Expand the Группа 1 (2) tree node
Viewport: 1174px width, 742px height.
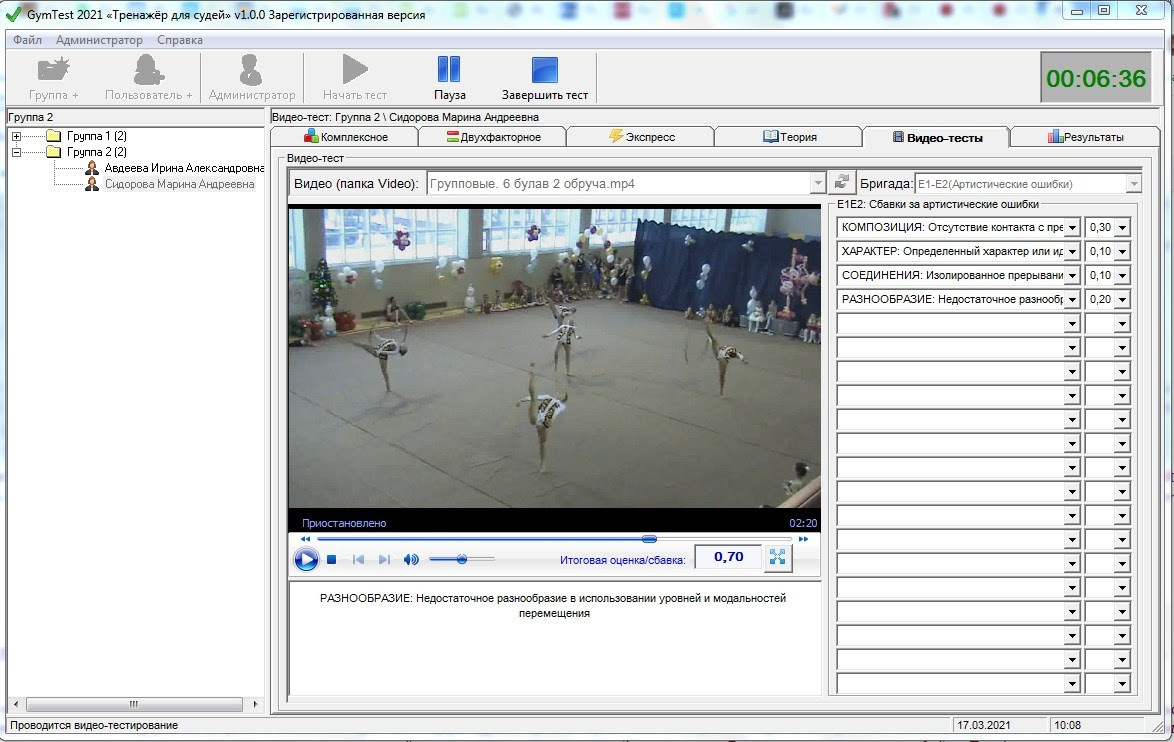(17, 136)
